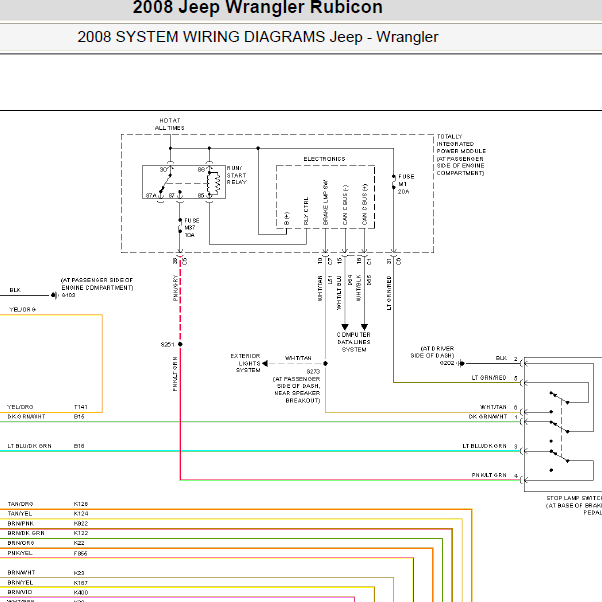602x602 pixels.
Task: Click the 'PNK/LT GRN' label at switch pin 4
Action: pos(489,475)
